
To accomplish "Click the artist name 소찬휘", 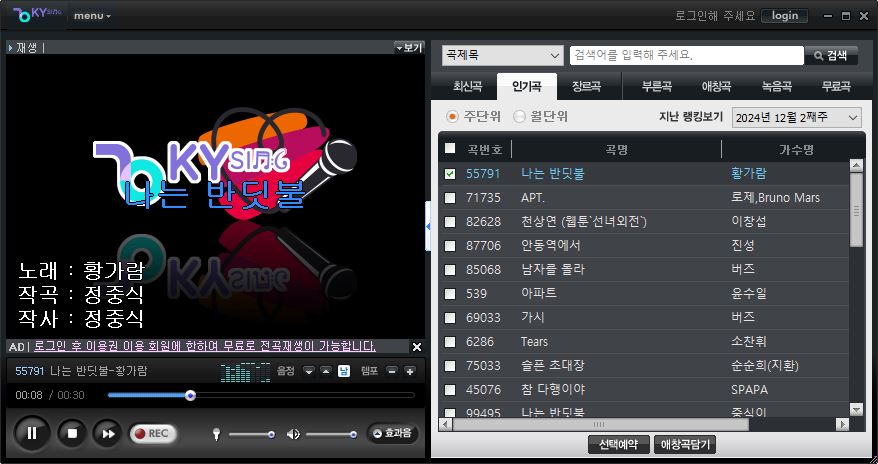I will click(x=749, y=341).
